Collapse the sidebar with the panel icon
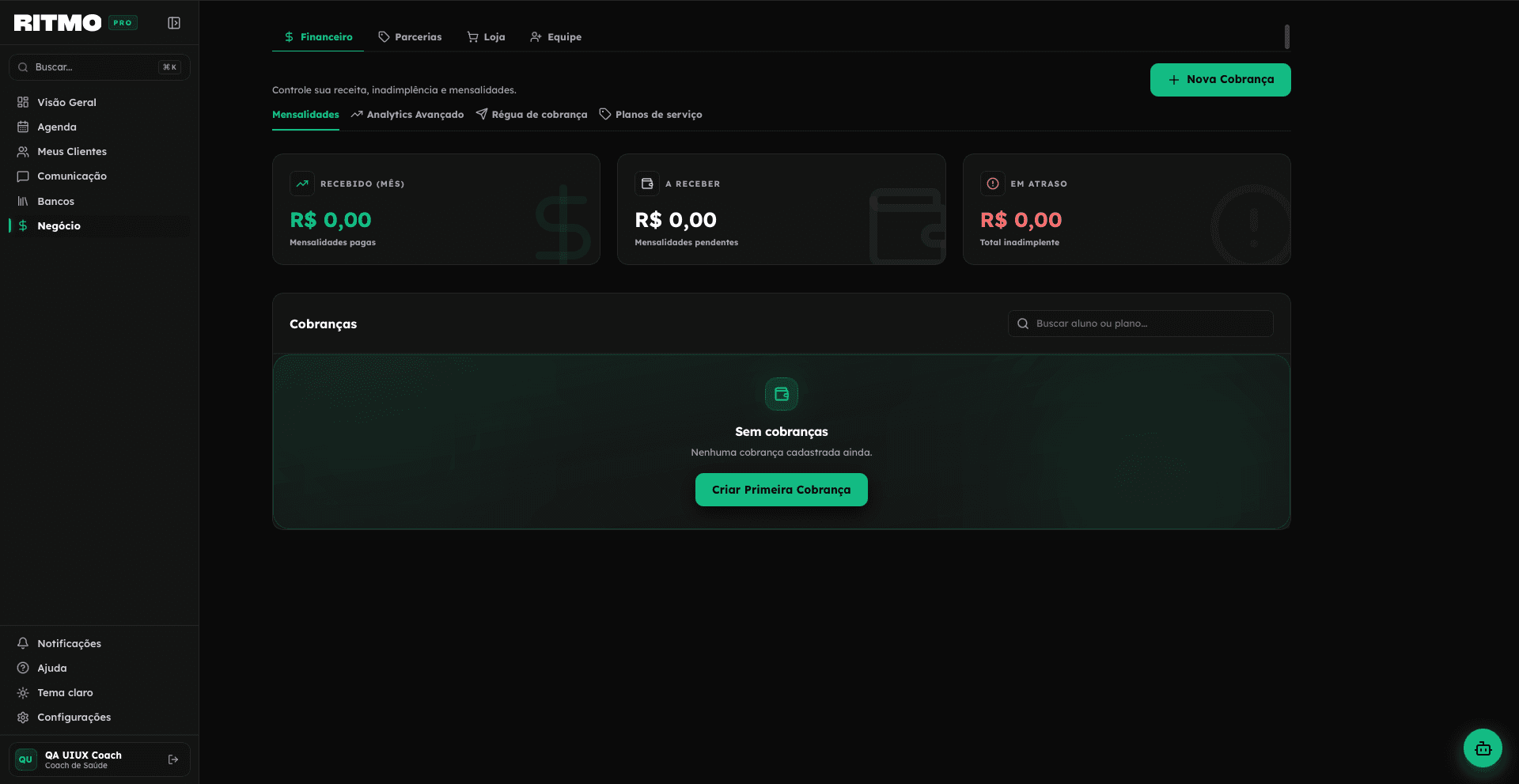1519x784 pixels. point(174,23)
